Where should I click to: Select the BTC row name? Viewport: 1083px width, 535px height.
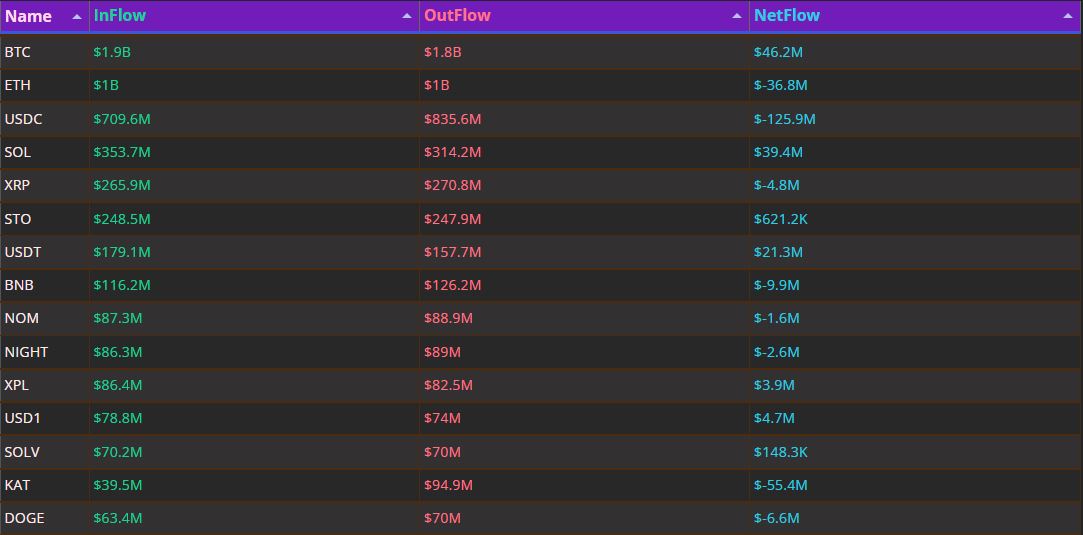17,52
